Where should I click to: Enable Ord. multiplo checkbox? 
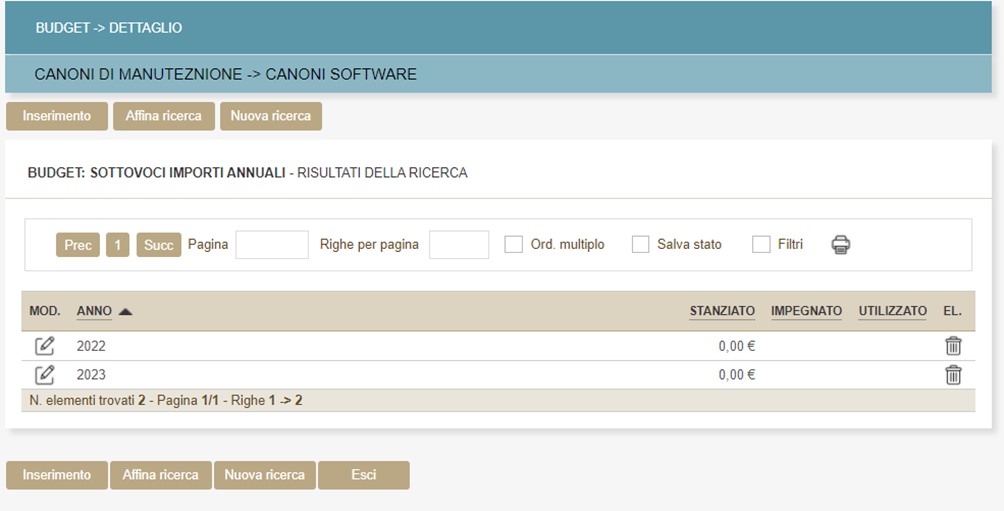tap(514, 244)
